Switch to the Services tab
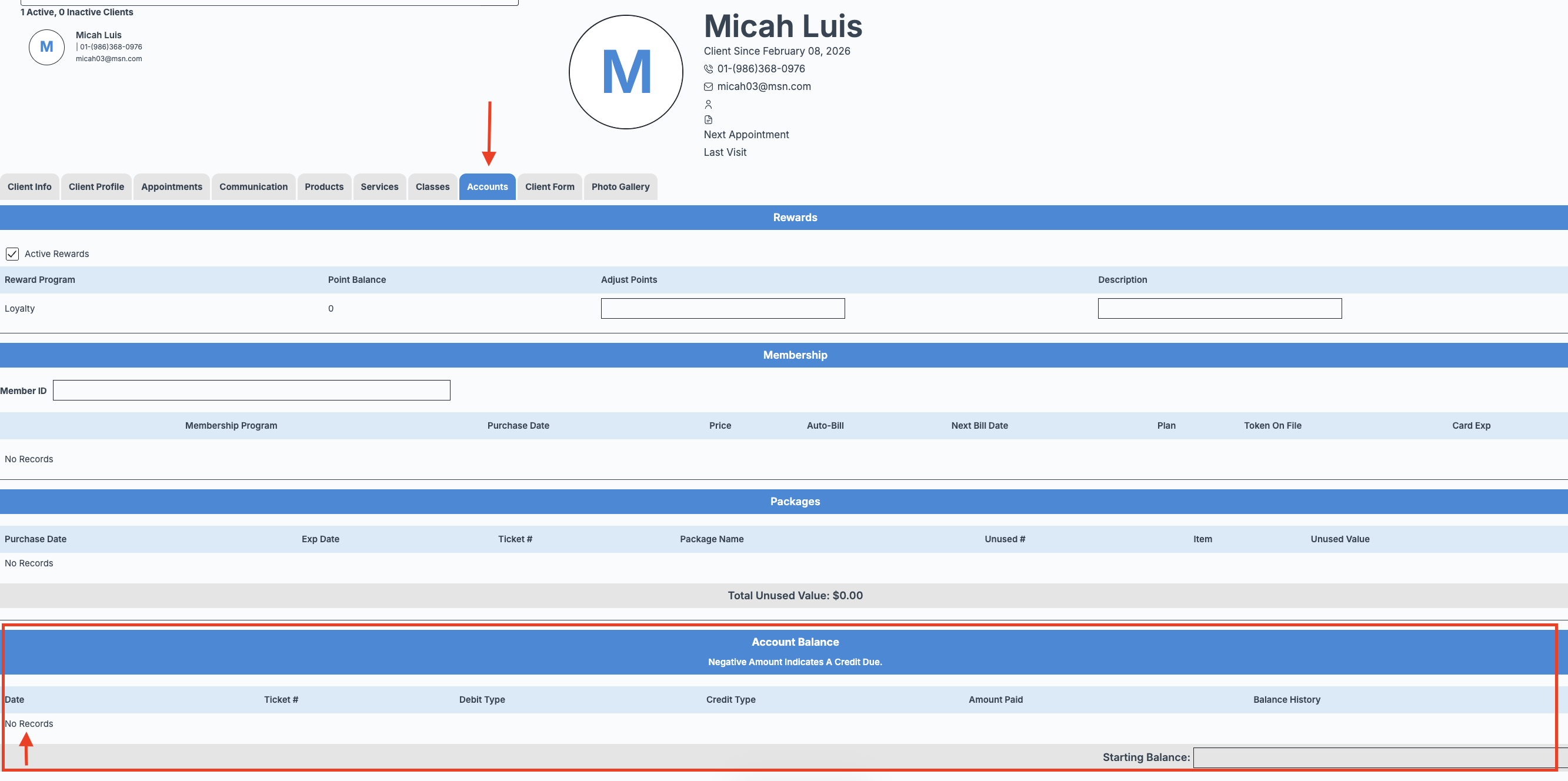Image resolution: width=1568 pixels, height=781 pixels. point(379,187)
